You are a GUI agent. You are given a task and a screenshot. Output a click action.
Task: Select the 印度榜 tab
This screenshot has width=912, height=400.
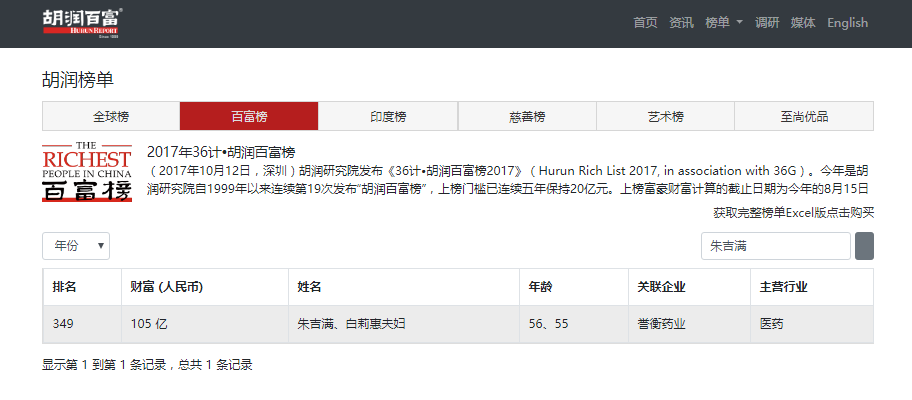pos(388,116)
